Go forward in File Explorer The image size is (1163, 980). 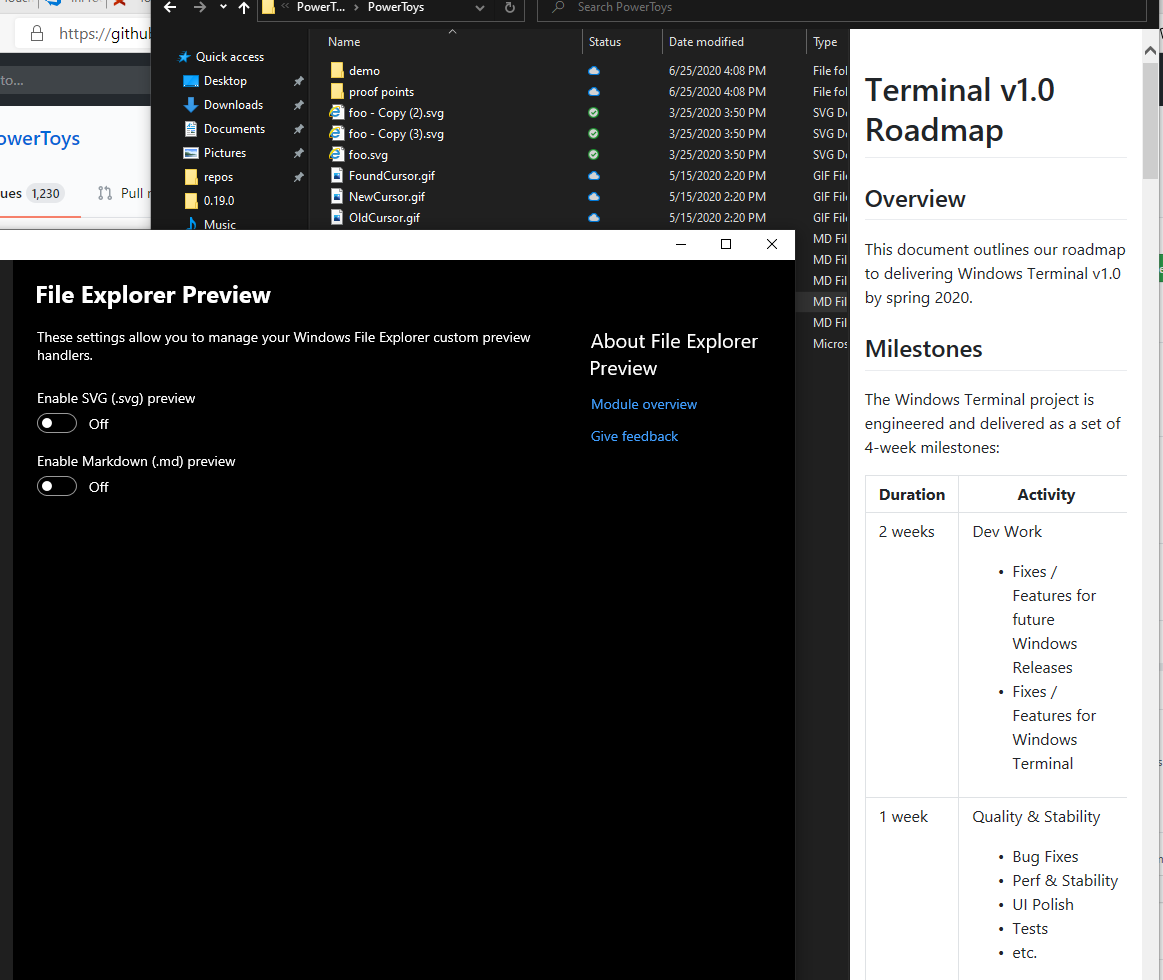point(200,7)
